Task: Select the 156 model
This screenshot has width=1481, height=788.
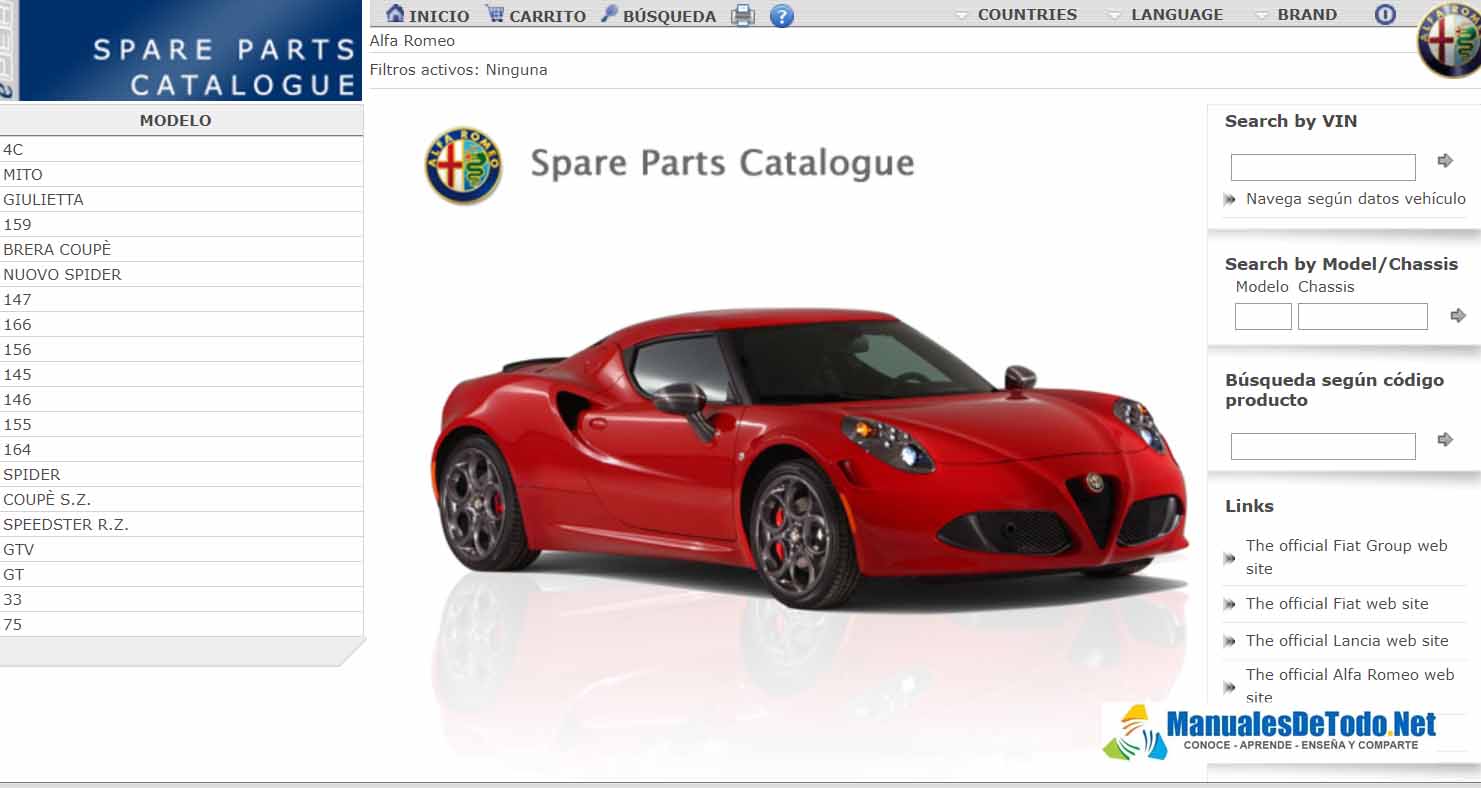Action: coord(181,349)
